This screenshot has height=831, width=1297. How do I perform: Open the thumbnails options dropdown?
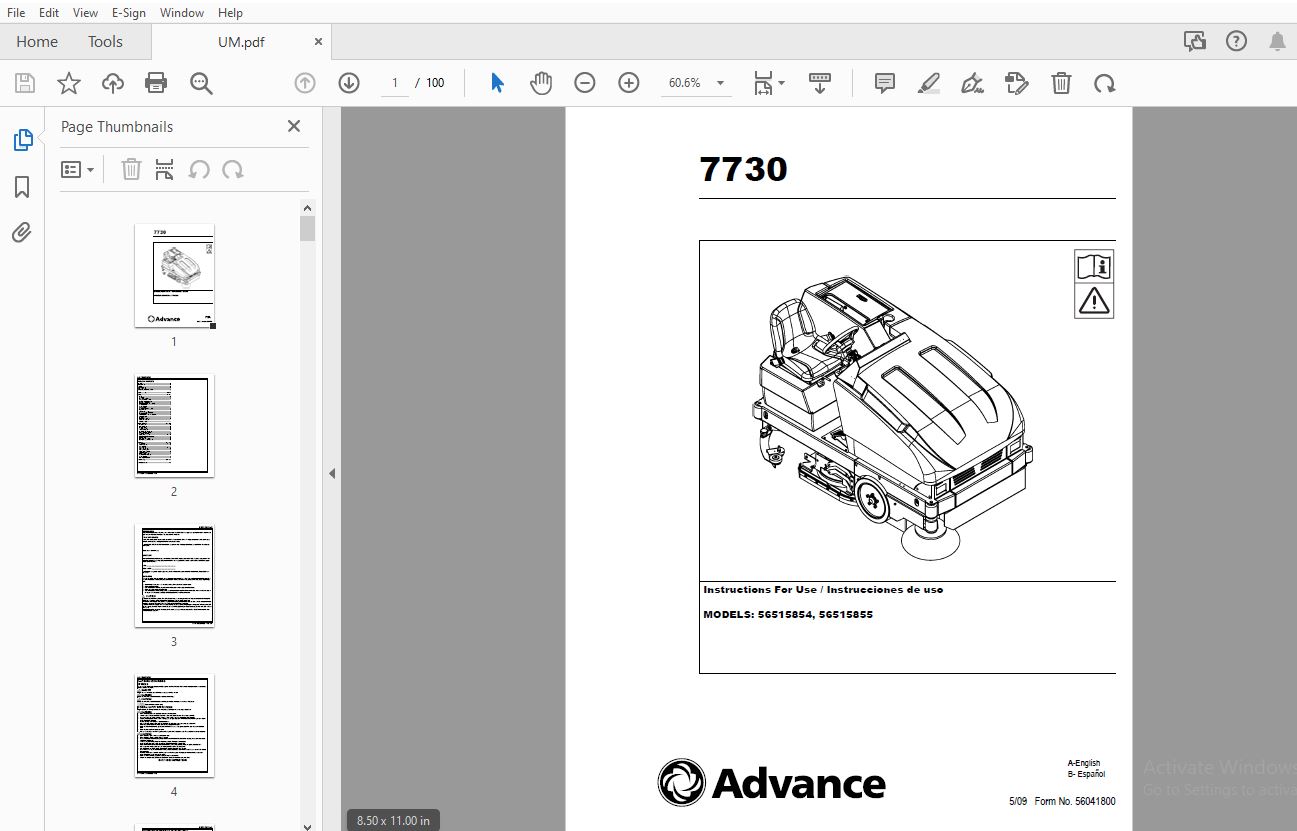pyautogui.click(x=78, y=170)
